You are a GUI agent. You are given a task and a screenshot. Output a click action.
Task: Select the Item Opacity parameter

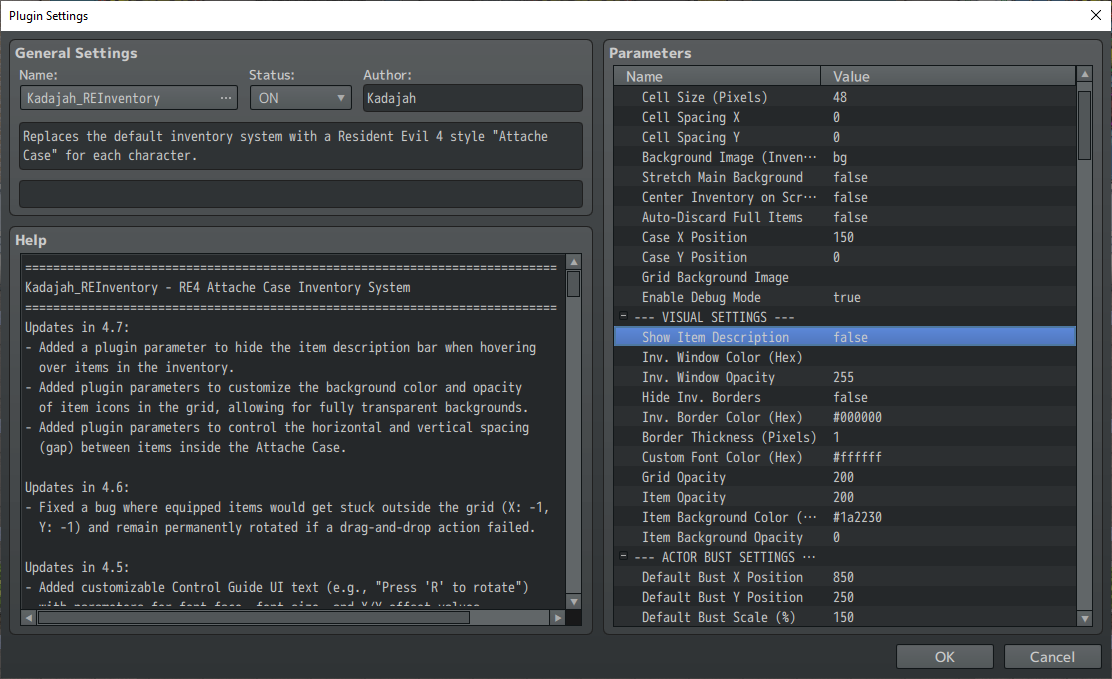click(845, 497)
